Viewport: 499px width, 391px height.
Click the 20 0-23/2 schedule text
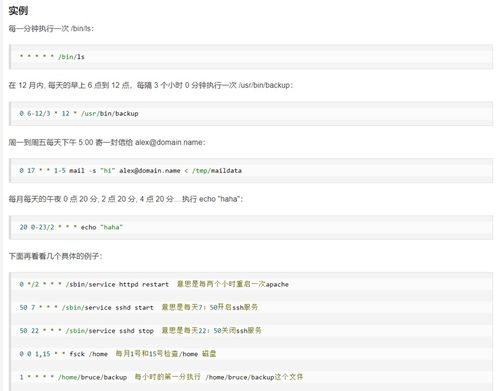click(x=37, y=227)
